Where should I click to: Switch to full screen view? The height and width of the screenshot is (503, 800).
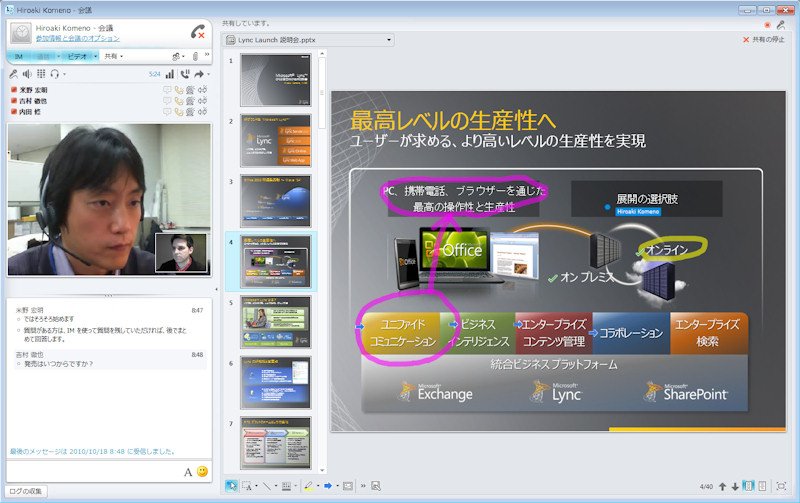[x=781, y=486]
